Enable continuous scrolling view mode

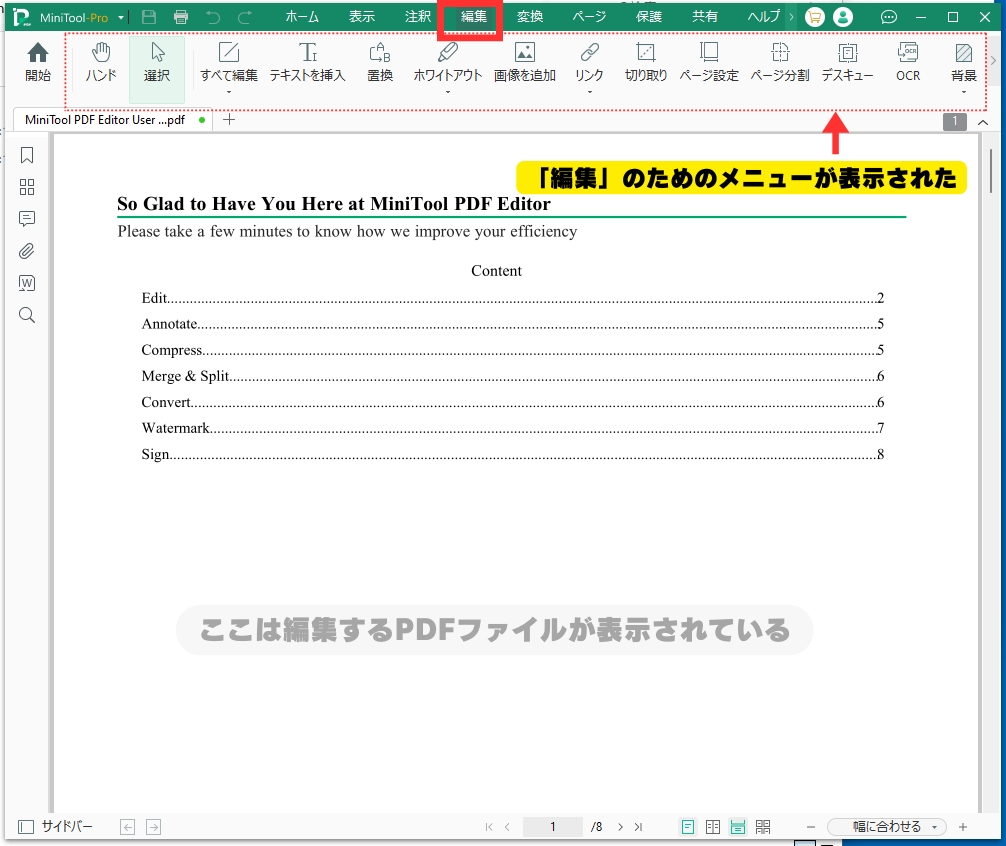[x=738, y=827]
